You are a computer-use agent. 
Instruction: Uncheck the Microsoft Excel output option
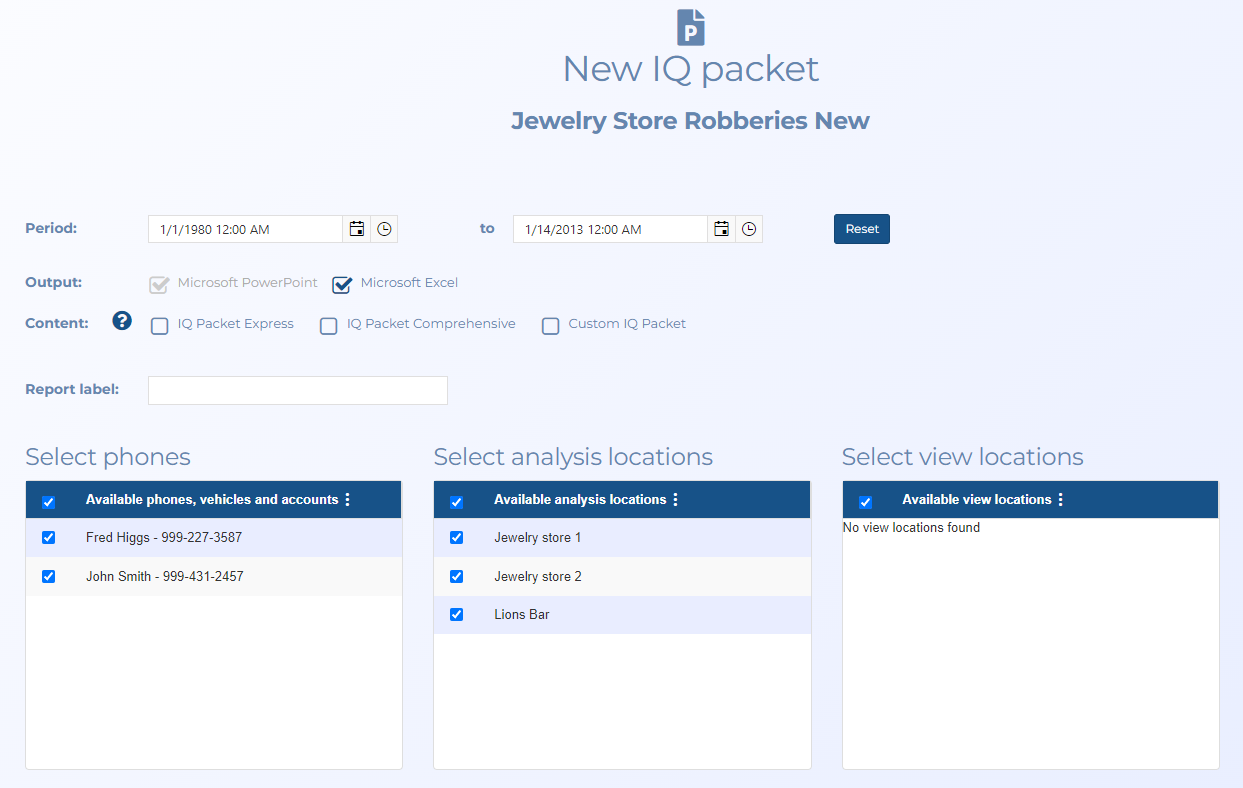343,285
